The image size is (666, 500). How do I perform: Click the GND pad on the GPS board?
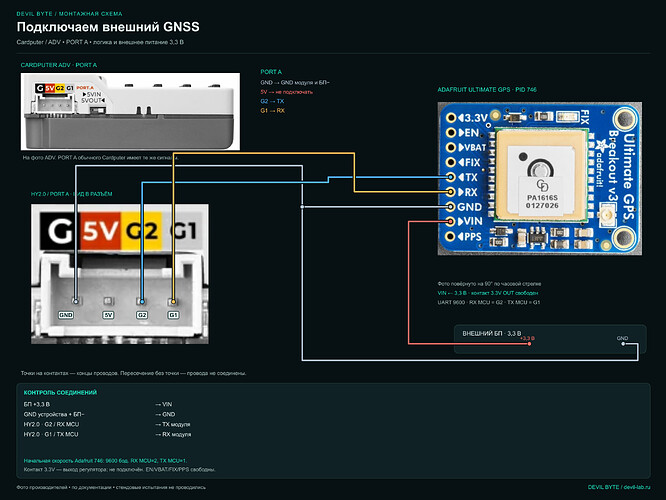point(451,207)
